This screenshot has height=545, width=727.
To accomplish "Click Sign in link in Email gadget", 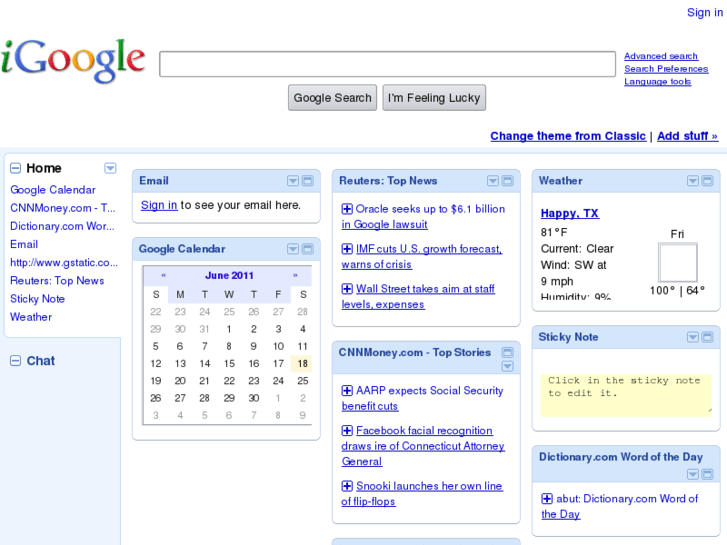I will point(159,205).
